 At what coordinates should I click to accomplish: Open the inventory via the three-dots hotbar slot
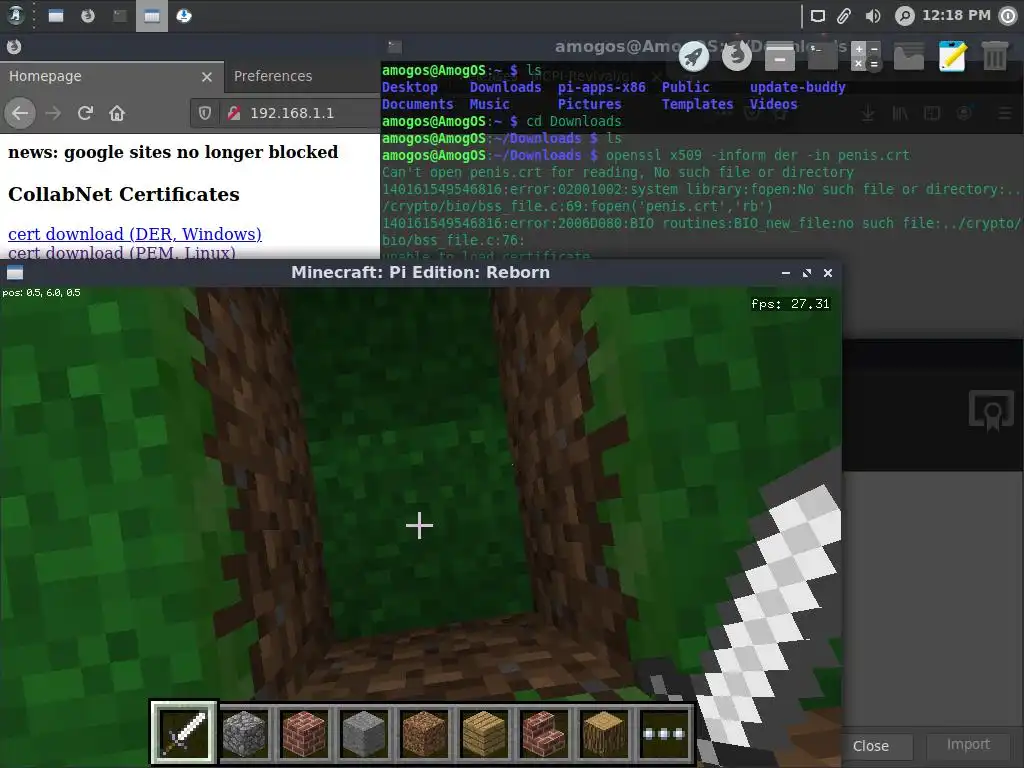pyautogui.click(x=664, y=733)
